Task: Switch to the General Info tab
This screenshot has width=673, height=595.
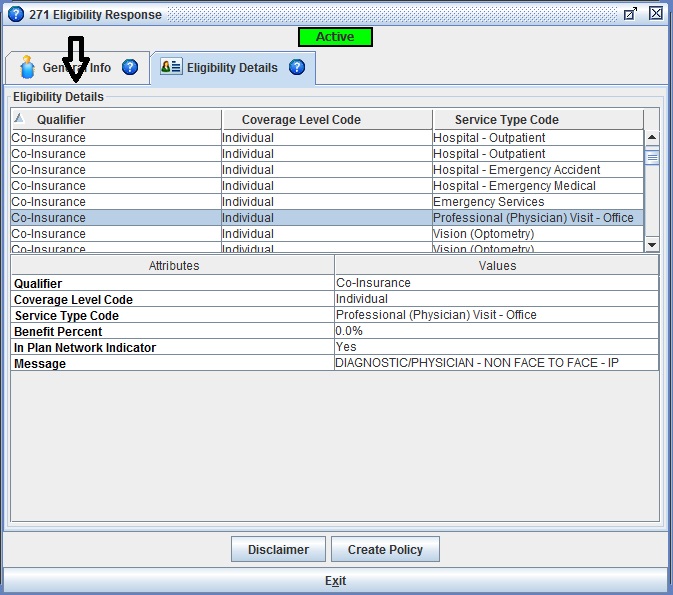Action: pos(77,68)
